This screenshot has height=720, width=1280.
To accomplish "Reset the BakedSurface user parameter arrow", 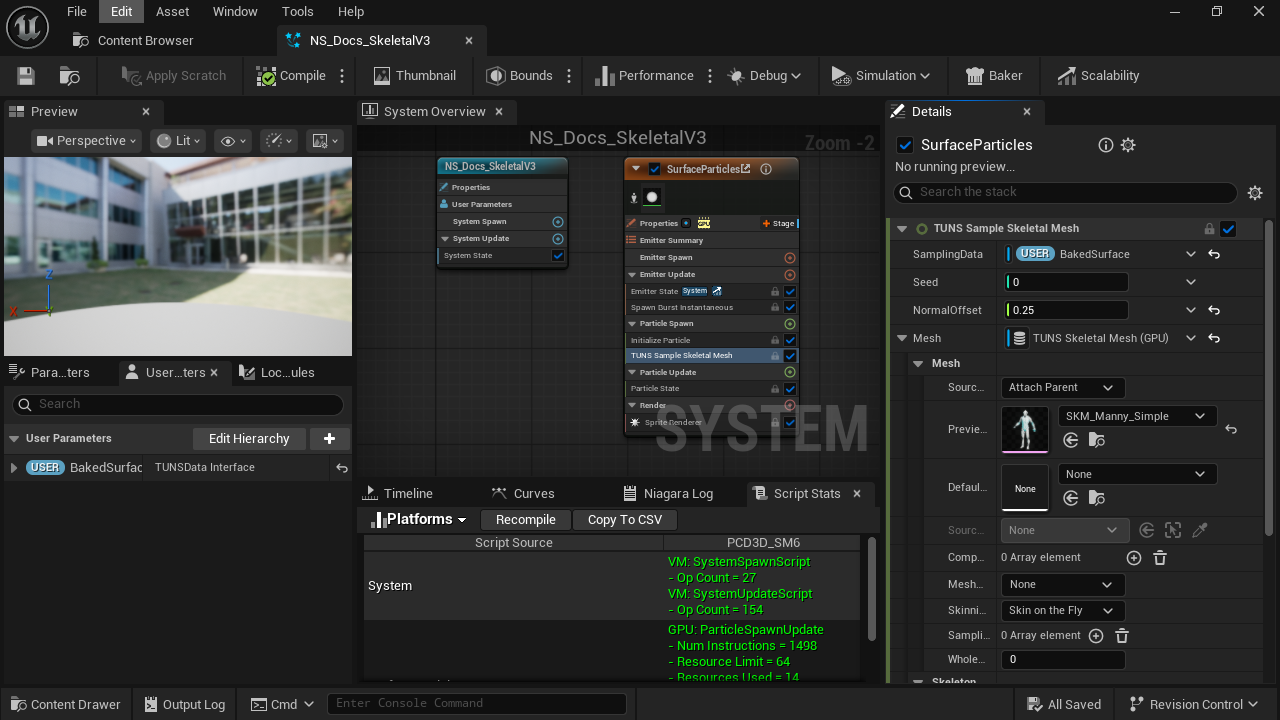I will (x=342, y=468).
